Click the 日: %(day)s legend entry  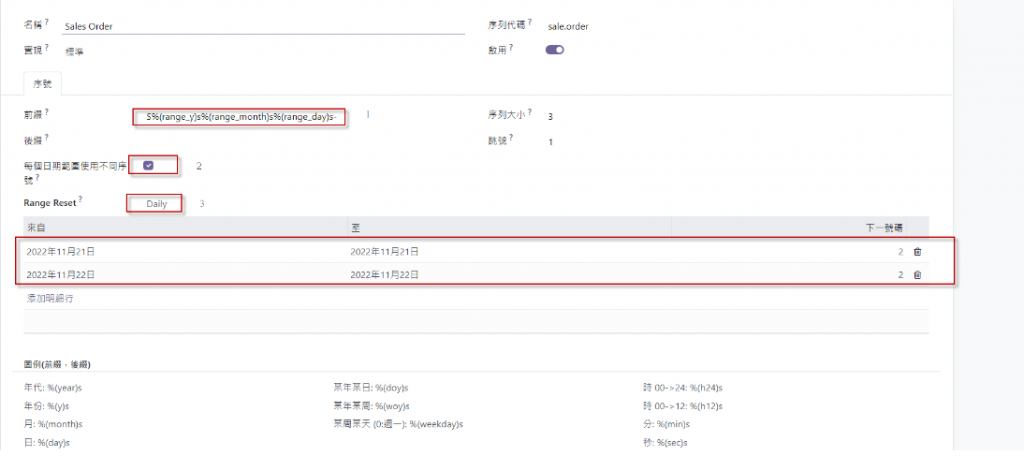tap(46, 442)
